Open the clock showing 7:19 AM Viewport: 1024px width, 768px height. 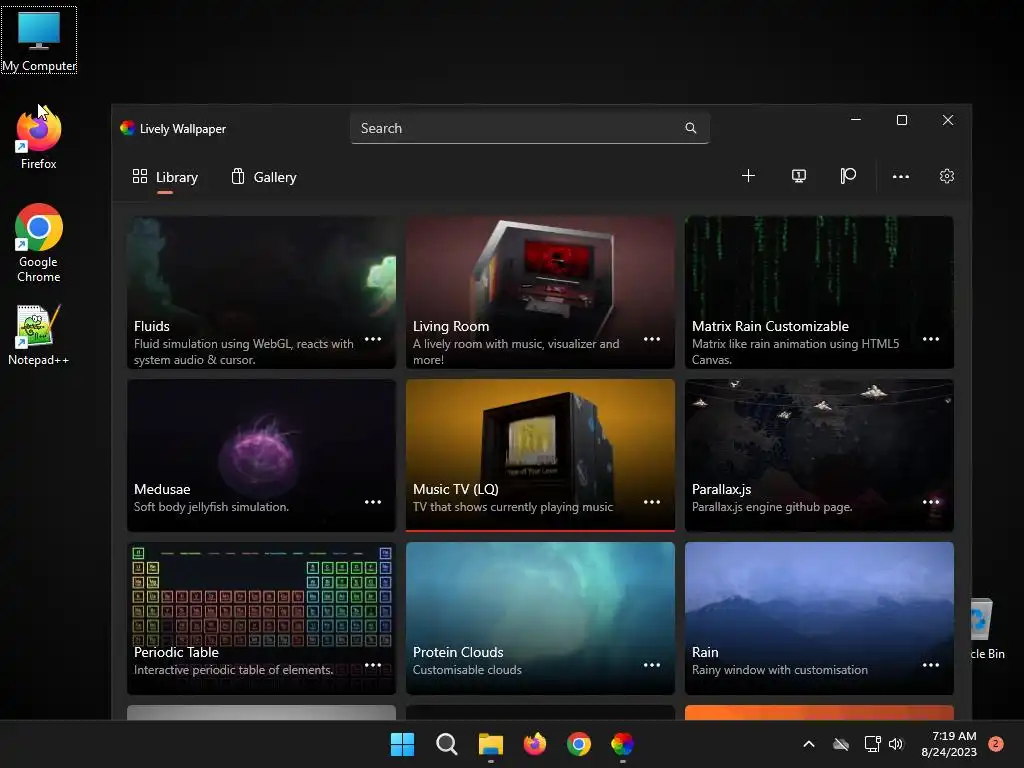click(949, 744)
